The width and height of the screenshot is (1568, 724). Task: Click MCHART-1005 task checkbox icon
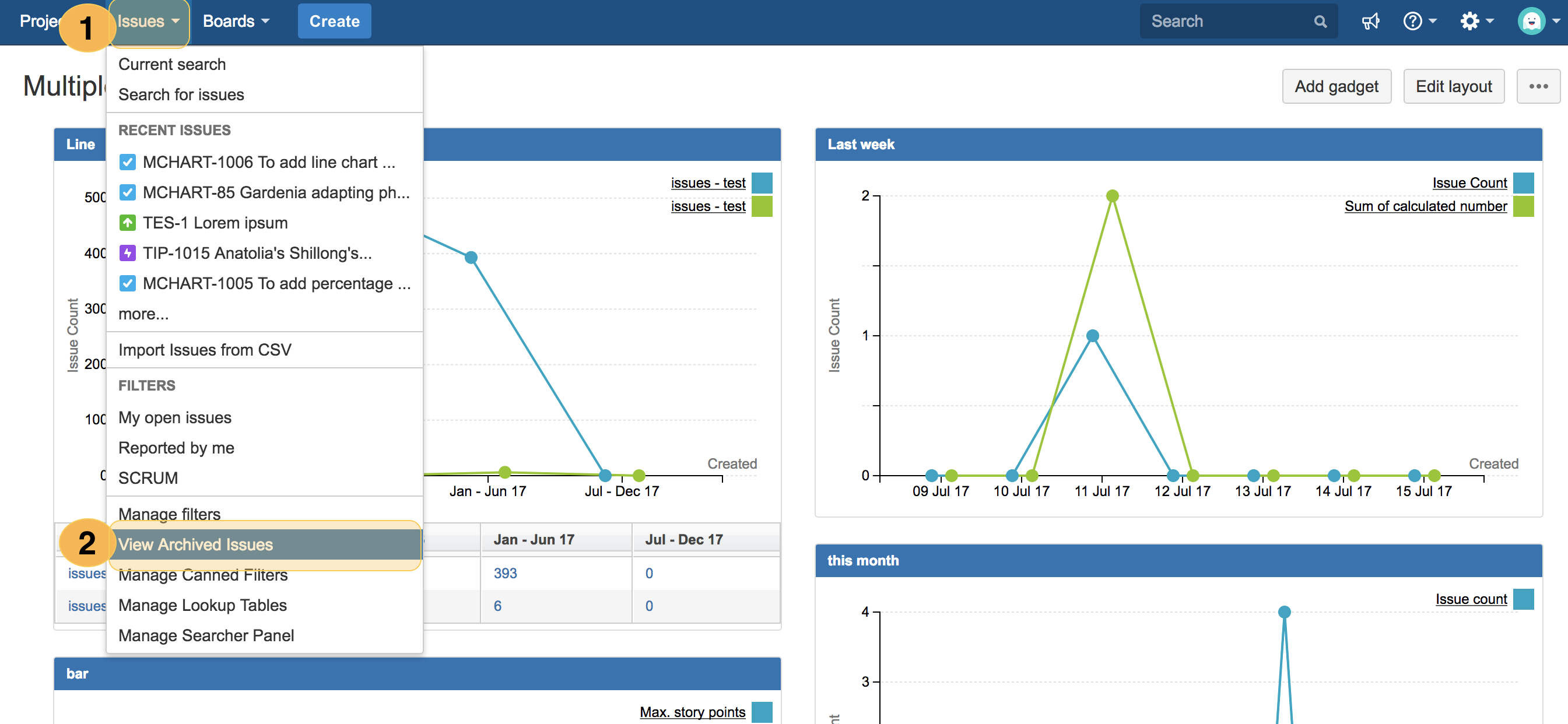(127, 283)
